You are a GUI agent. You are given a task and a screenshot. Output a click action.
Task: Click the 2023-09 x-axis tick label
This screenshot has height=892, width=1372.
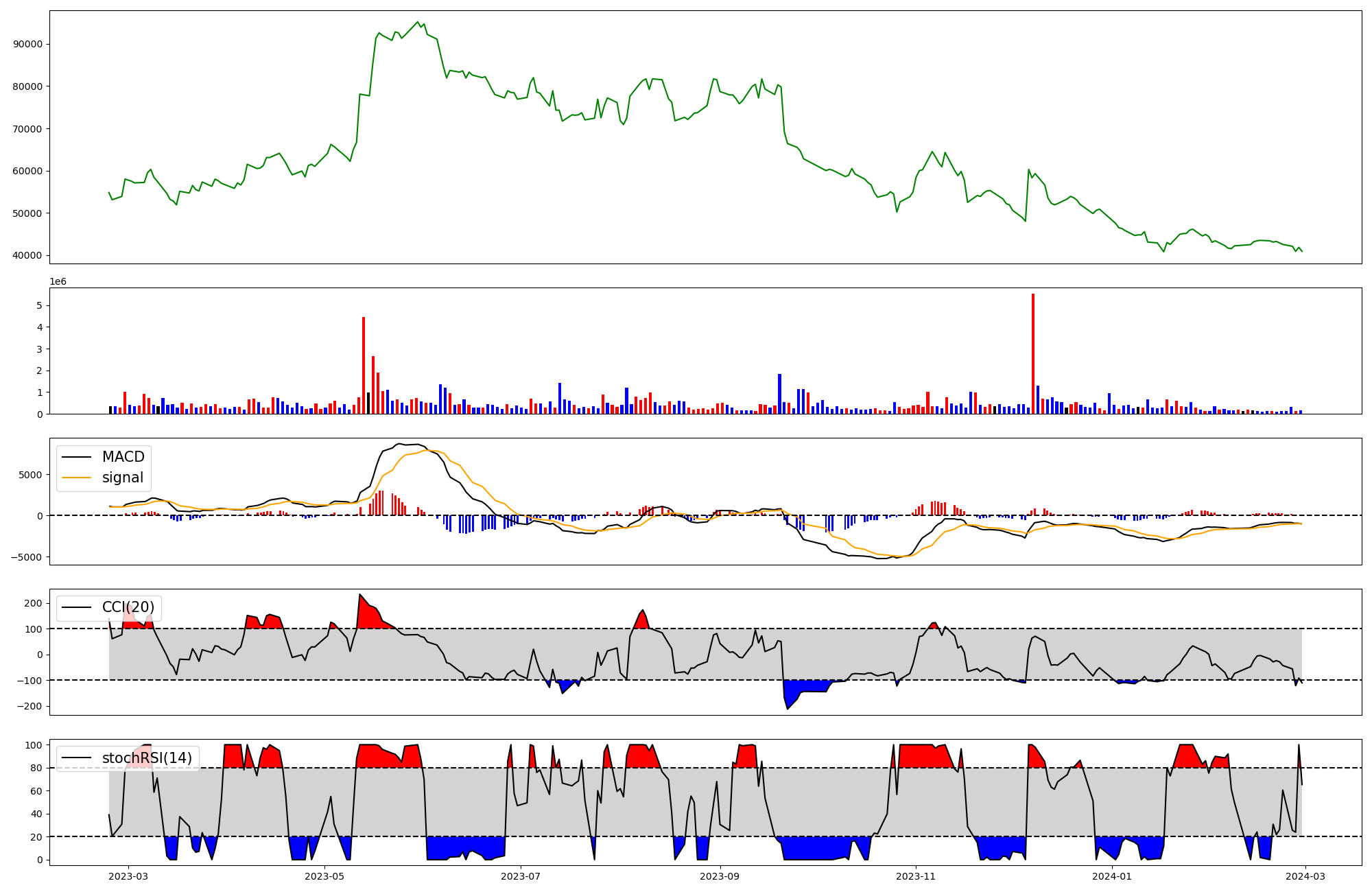pos(720,876)
